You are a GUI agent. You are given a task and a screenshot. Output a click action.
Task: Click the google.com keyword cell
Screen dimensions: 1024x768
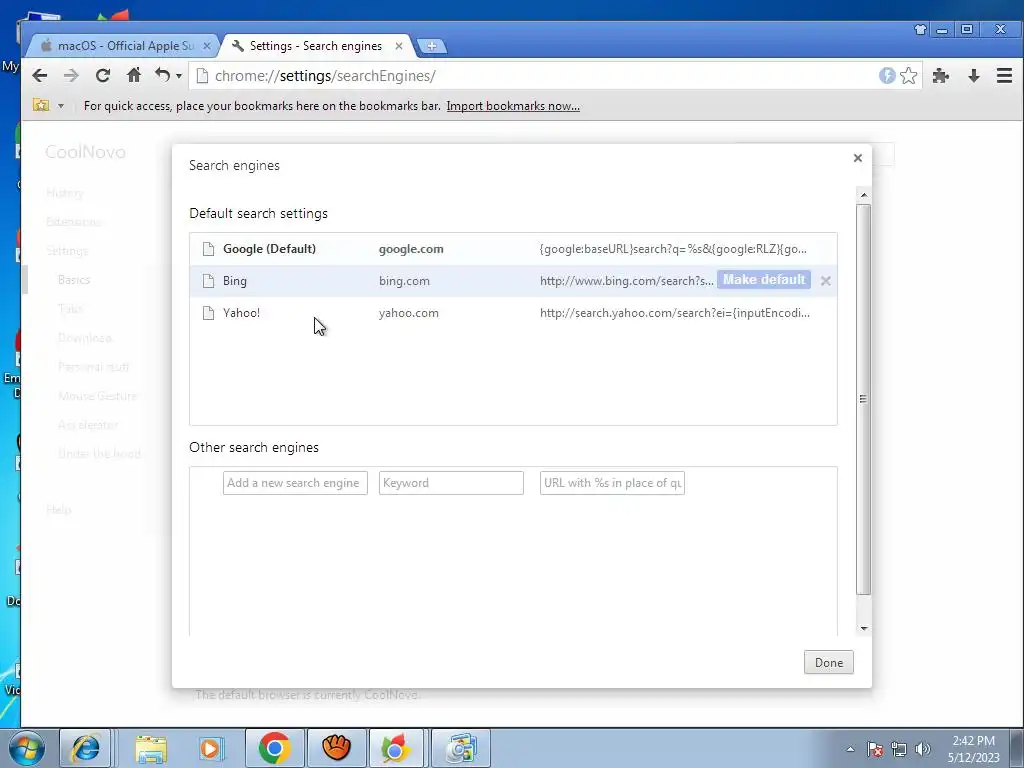(411, 249)
